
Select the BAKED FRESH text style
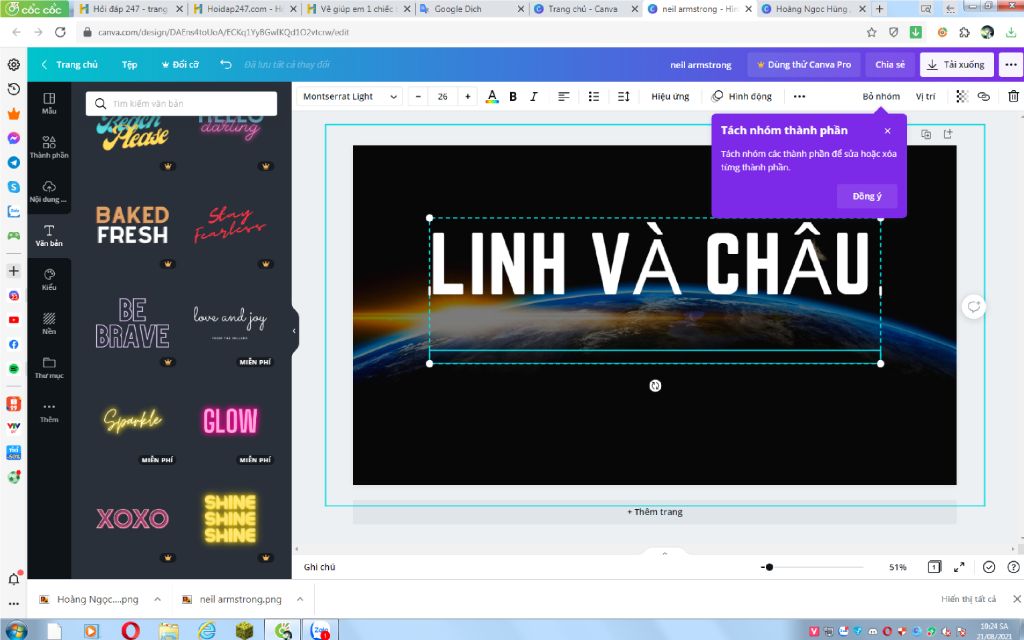point(133,225)
